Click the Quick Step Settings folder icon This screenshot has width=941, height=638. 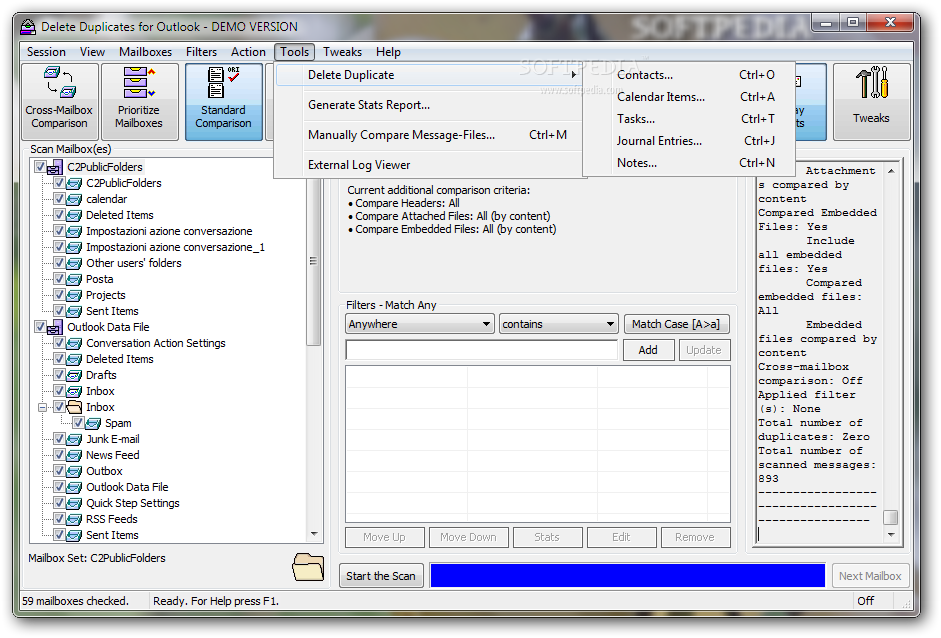tap(74, 504)
